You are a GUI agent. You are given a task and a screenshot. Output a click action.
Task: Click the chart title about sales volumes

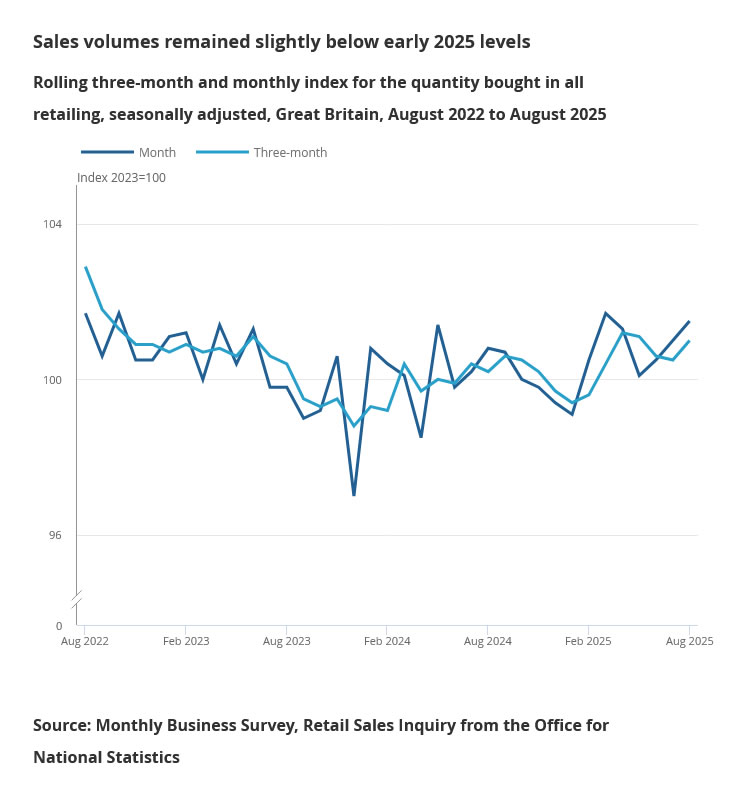point(281,42)
